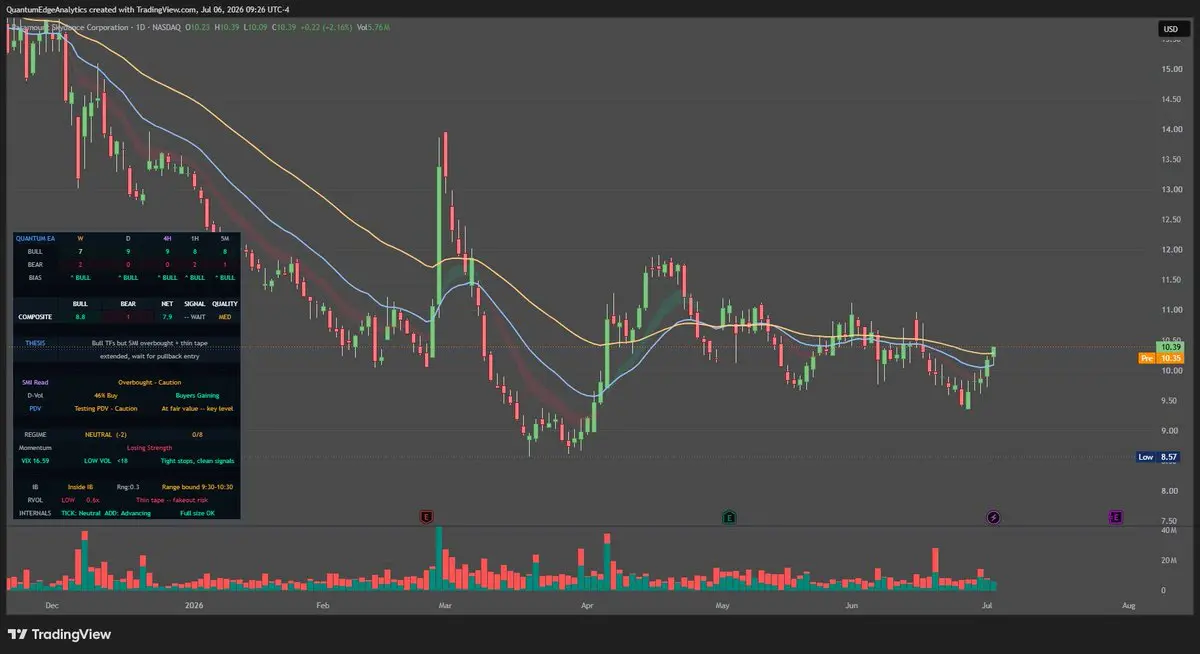Click the green earnings E marker

[x=730, y=517]
